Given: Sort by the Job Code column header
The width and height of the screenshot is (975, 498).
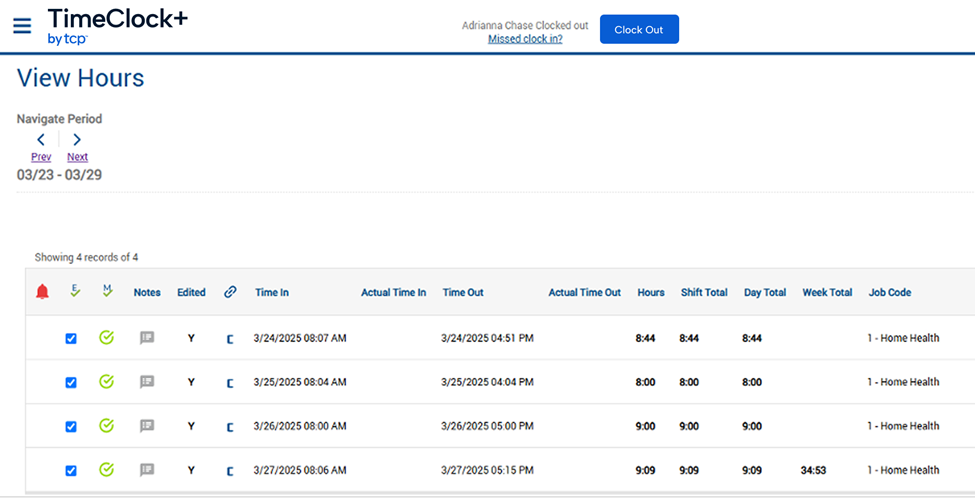Looking at the screenshot, I should [889, 293].
